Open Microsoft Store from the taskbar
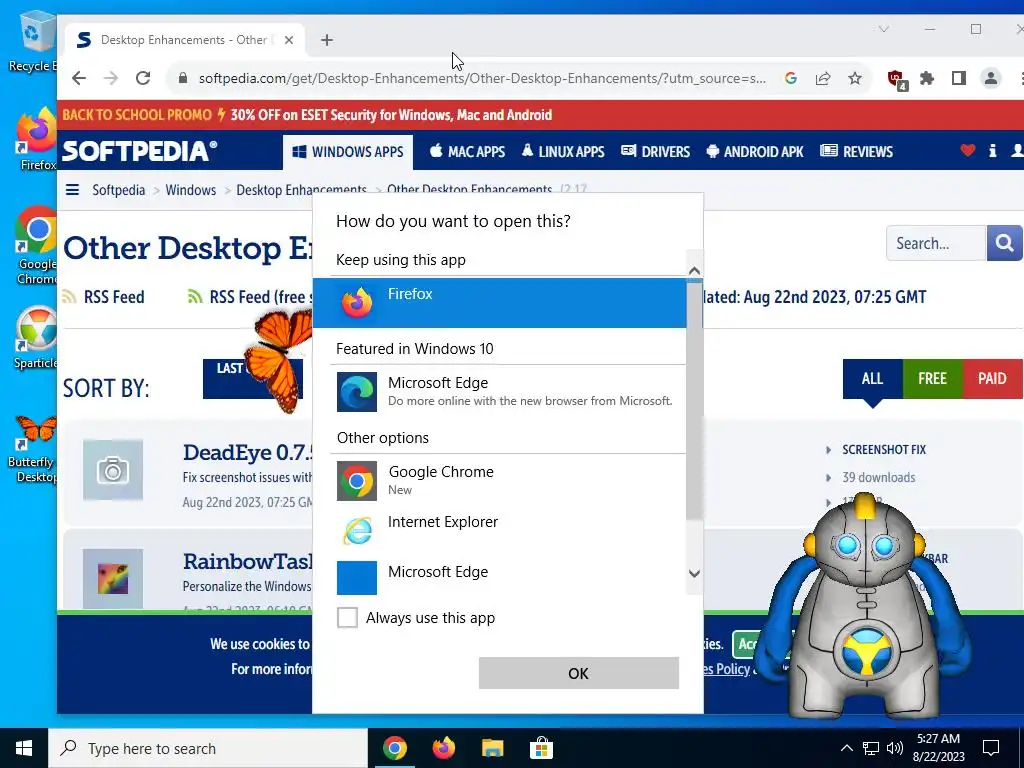Screen dimensions: 1024x768 tap(541, 748)
